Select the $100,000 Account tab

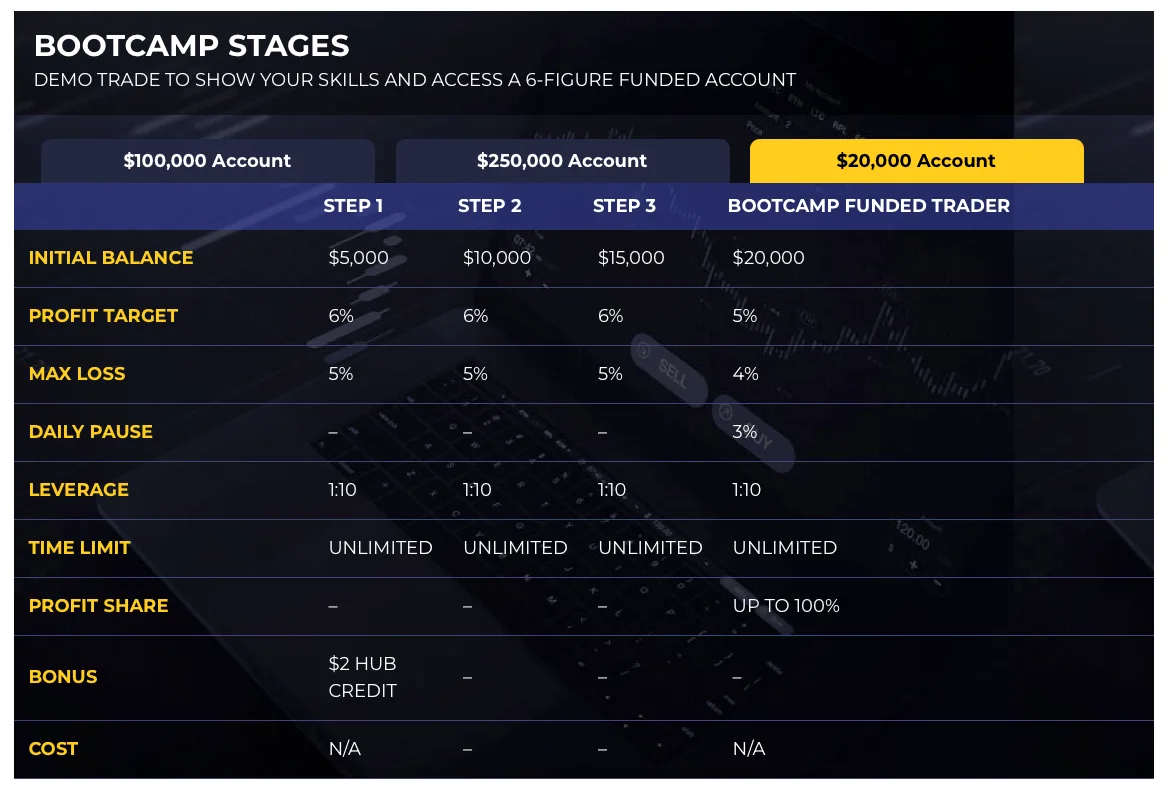pos(207,161)
